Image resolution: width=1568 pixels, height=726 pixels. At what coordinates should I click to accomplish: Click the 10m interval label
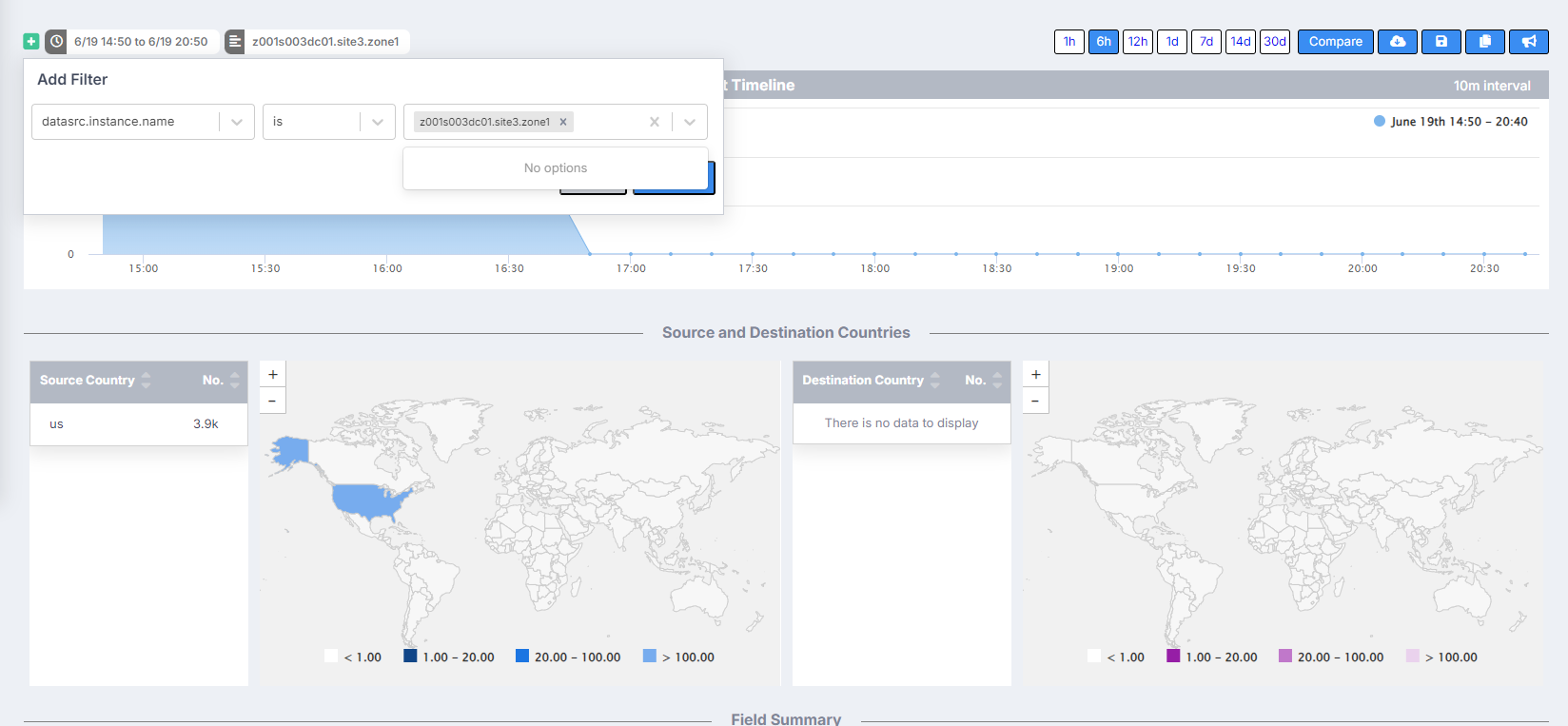tap(1492, 86)
